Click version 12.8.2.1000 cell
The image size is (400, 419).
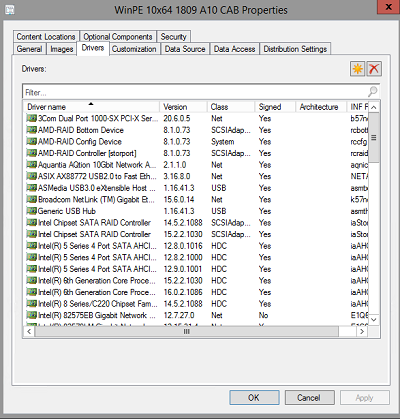click(183, 257)
